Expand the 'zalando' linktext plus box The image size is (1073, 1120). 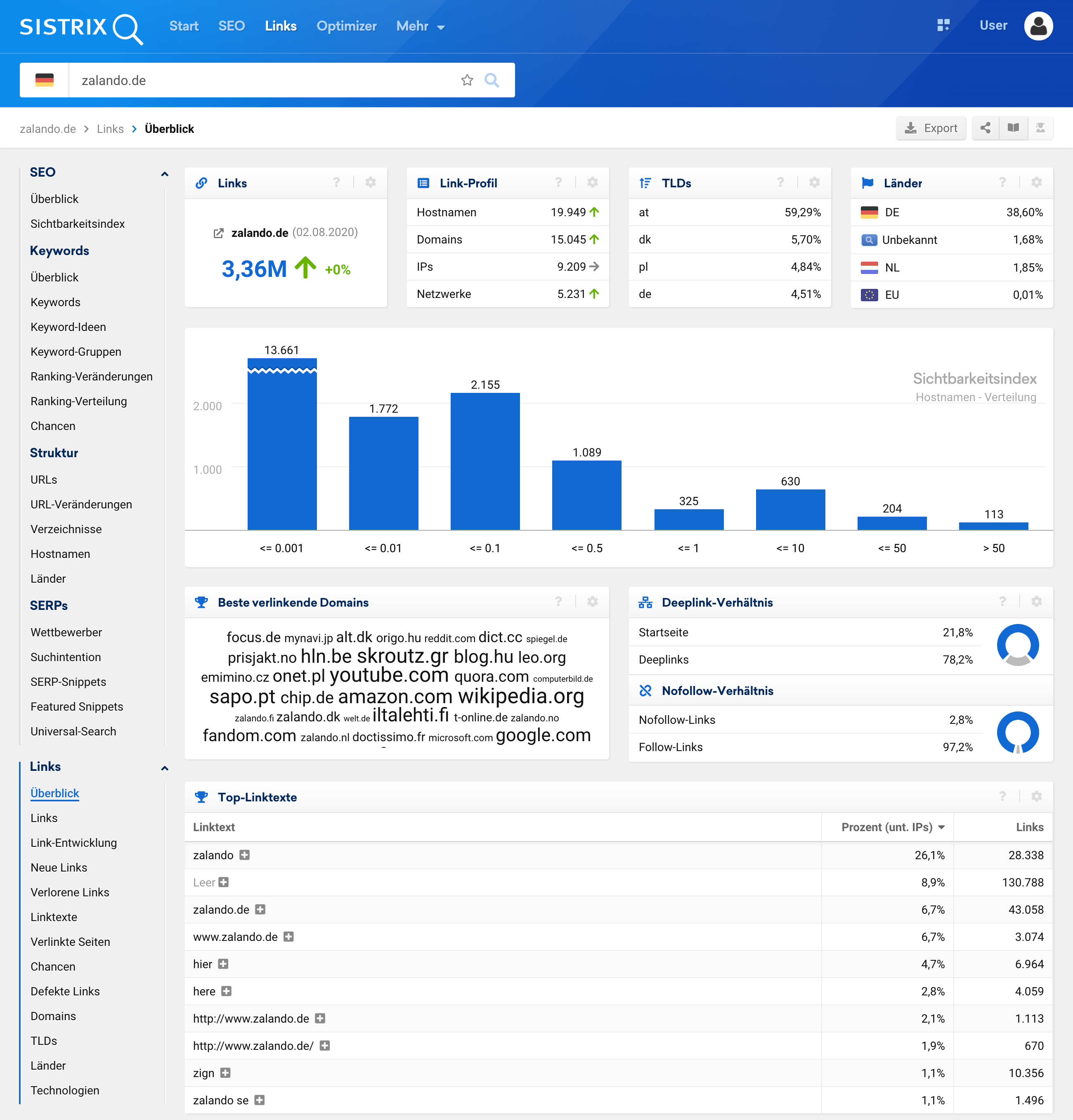[245, 855]
